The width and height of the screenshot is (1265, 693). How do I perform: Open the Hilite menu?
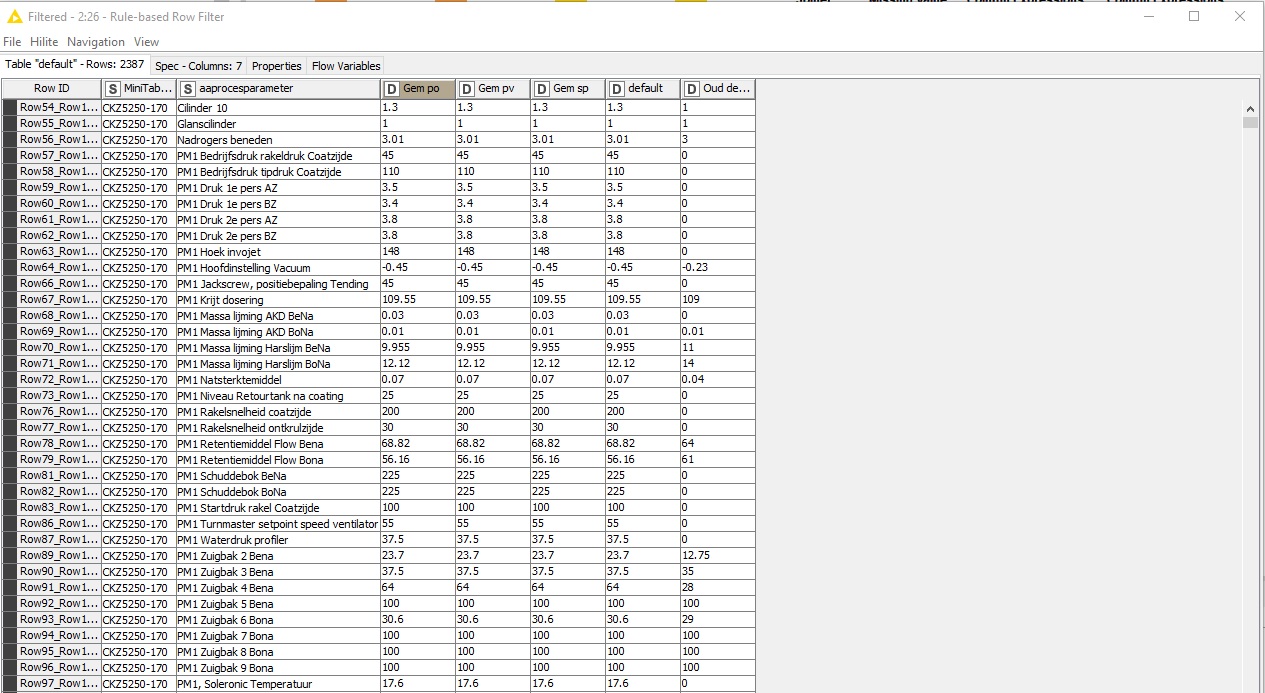44,42
